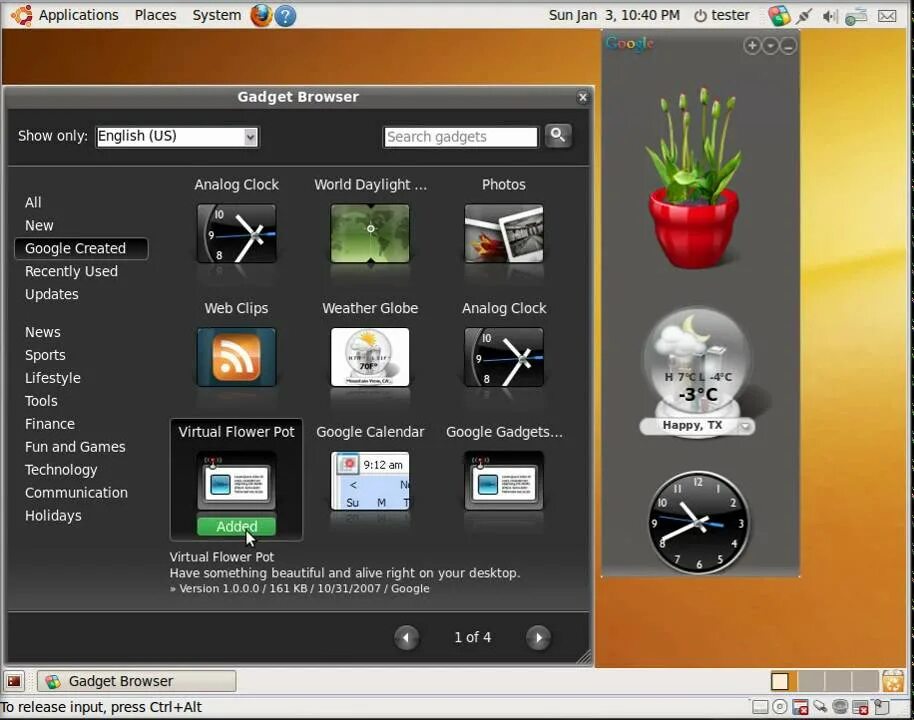Click the Google logo in sidebar

click(630, 44)
